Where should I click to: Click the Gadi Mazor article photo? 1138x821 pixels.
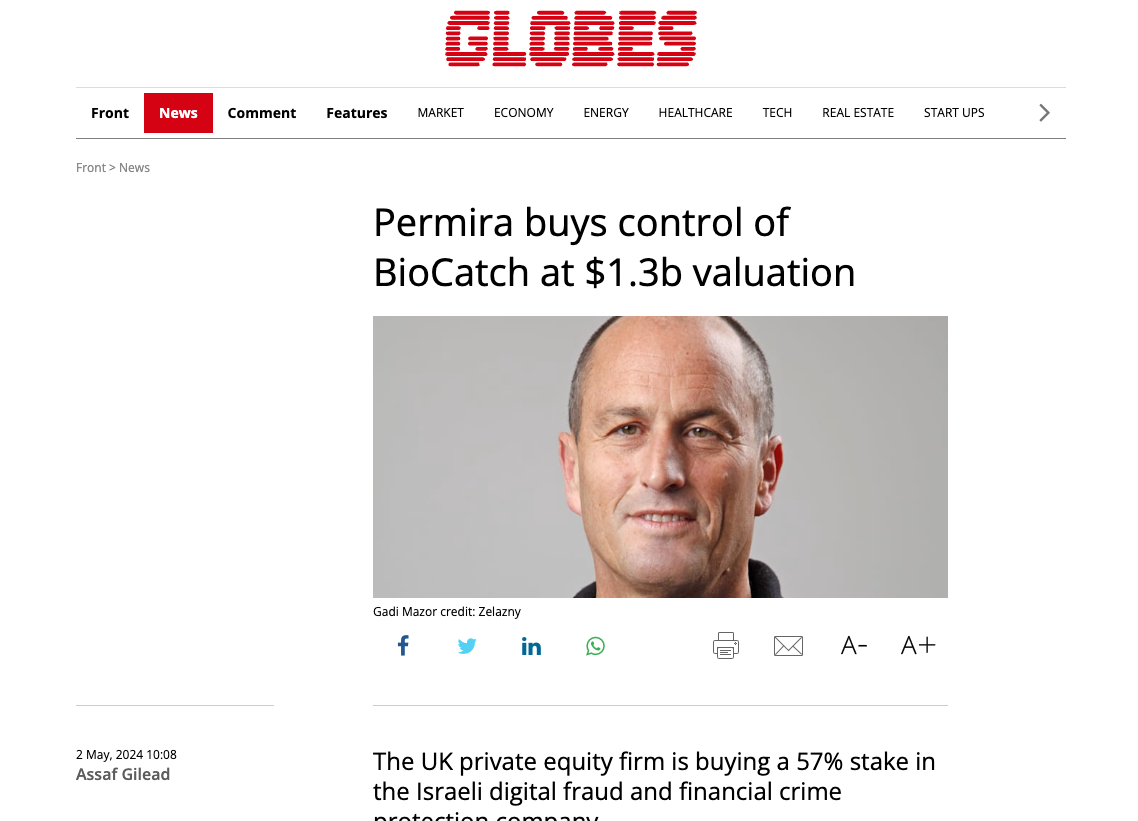pos(660,457)
